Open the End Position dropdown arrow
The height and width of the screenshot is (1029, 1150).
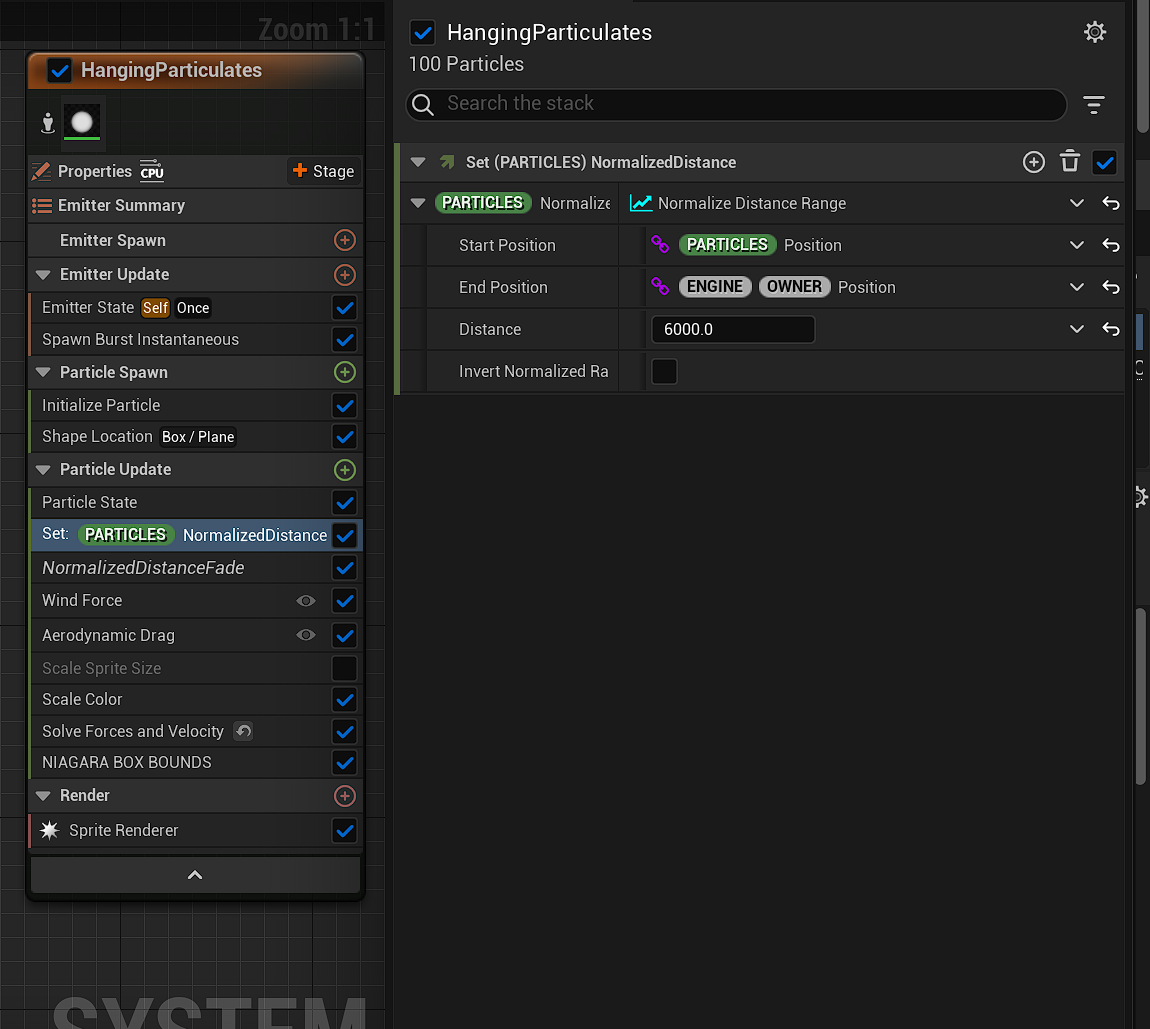(x=1077, y=287)
